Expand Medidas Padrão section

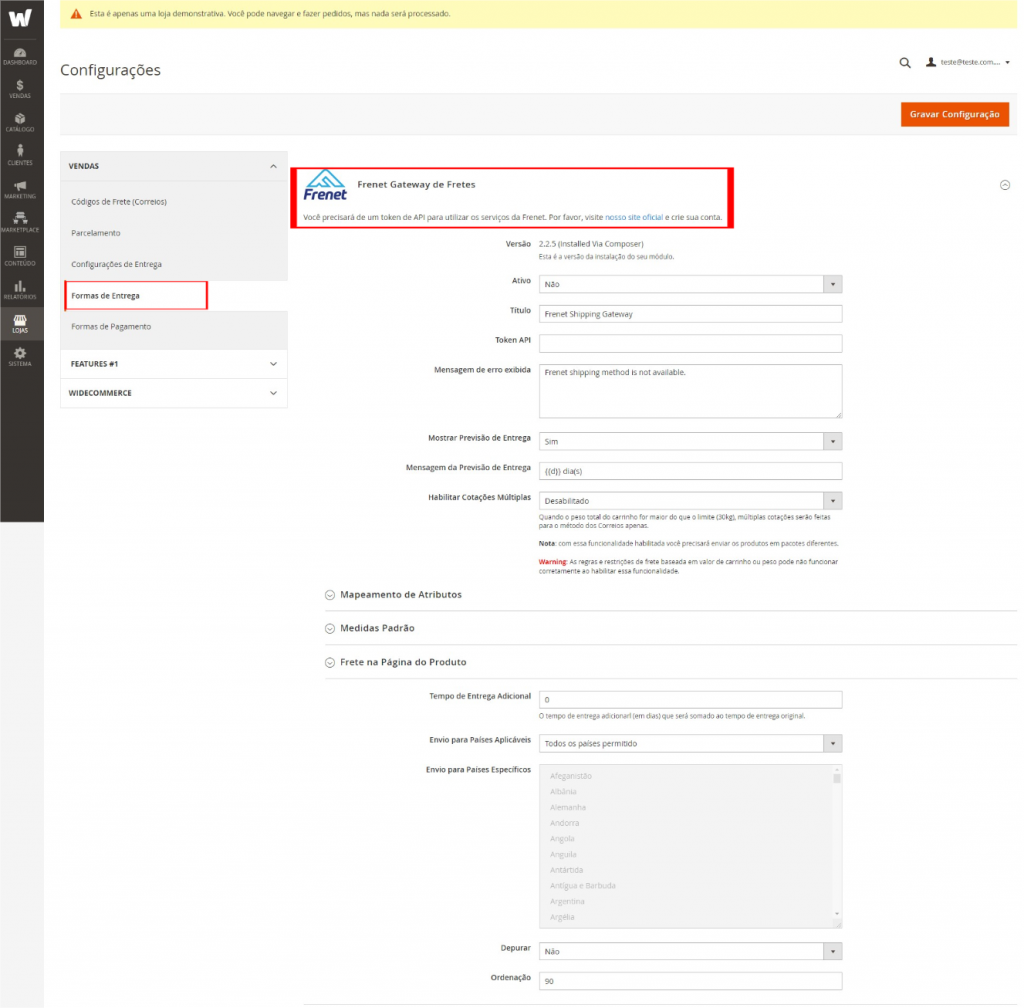(x=370, y=628)
